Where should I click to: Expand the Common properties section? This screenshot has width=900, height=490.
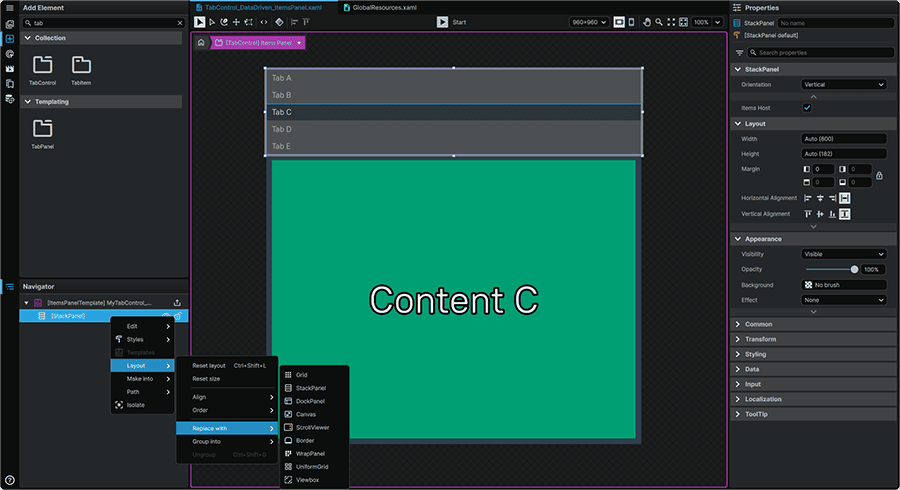point(814,324)
